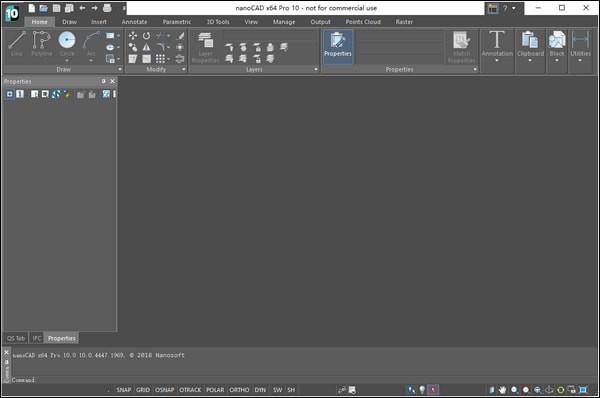Viewport: 600px width, 398px height.
Task: Toggle GRID display in status bar
Action: tap(143, 390)
